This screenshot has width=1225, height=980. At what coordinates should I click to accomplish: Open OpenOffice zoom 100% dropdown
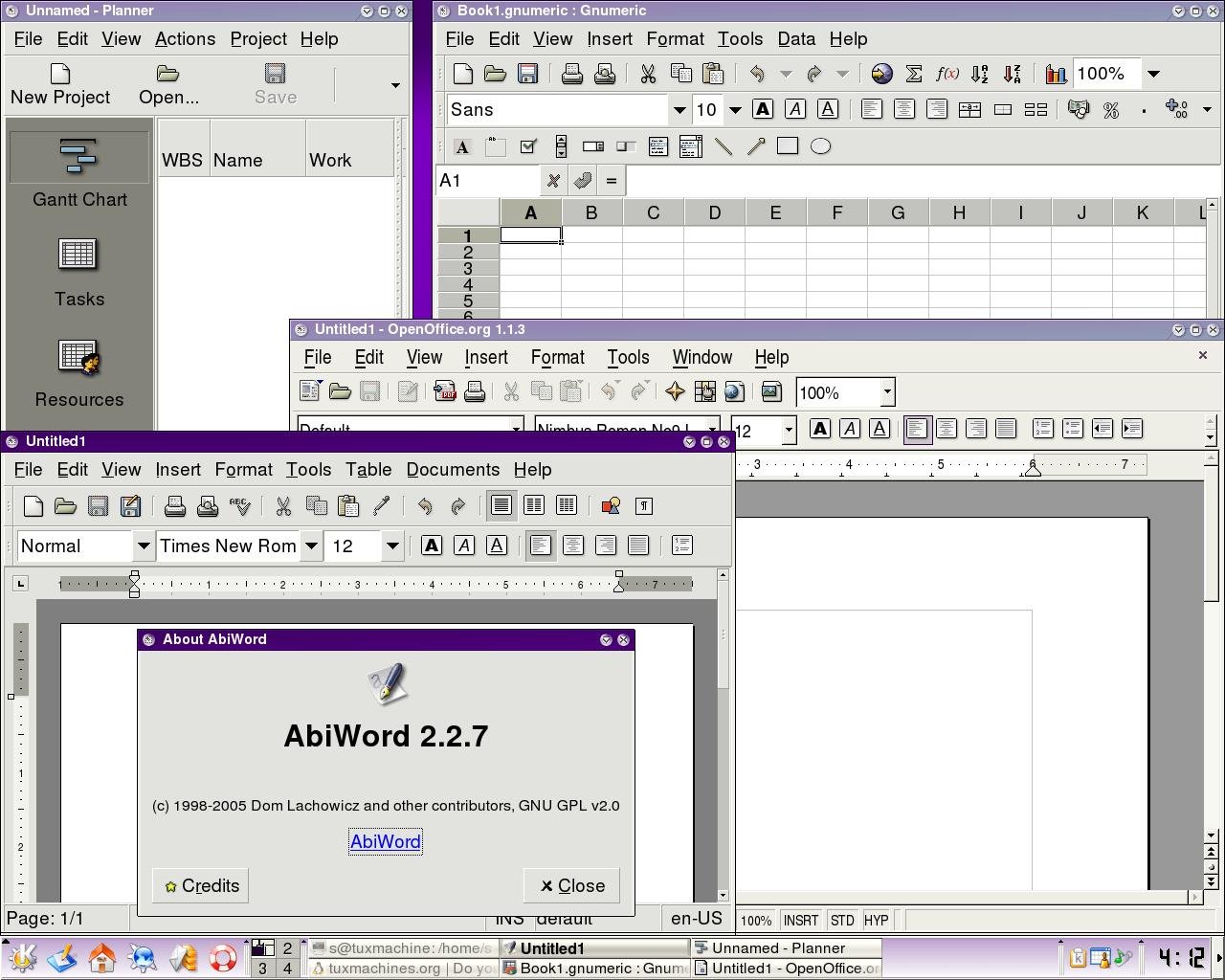click(887, 392)
